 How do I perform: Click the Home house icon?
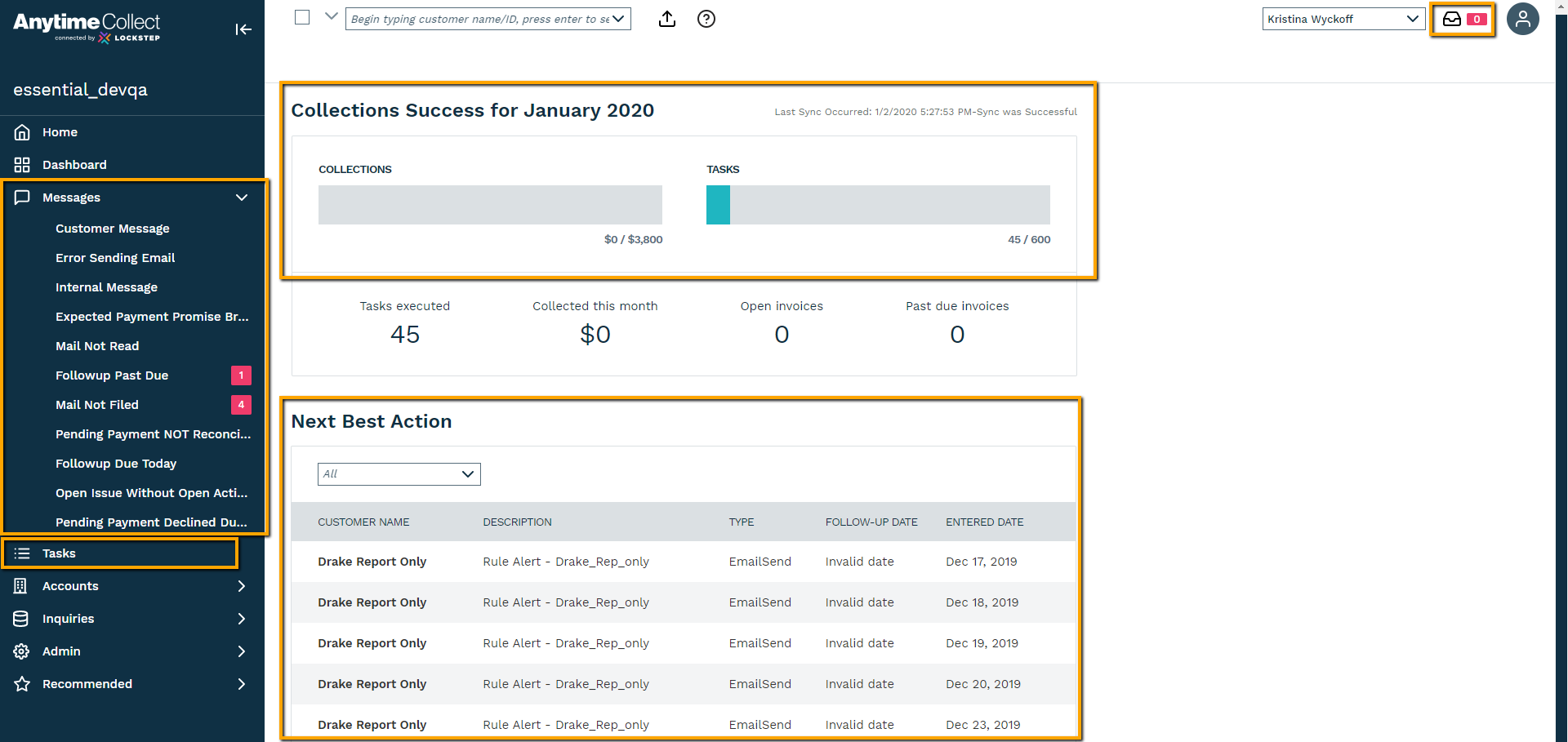pyautogui.click(x=22, y=132)
